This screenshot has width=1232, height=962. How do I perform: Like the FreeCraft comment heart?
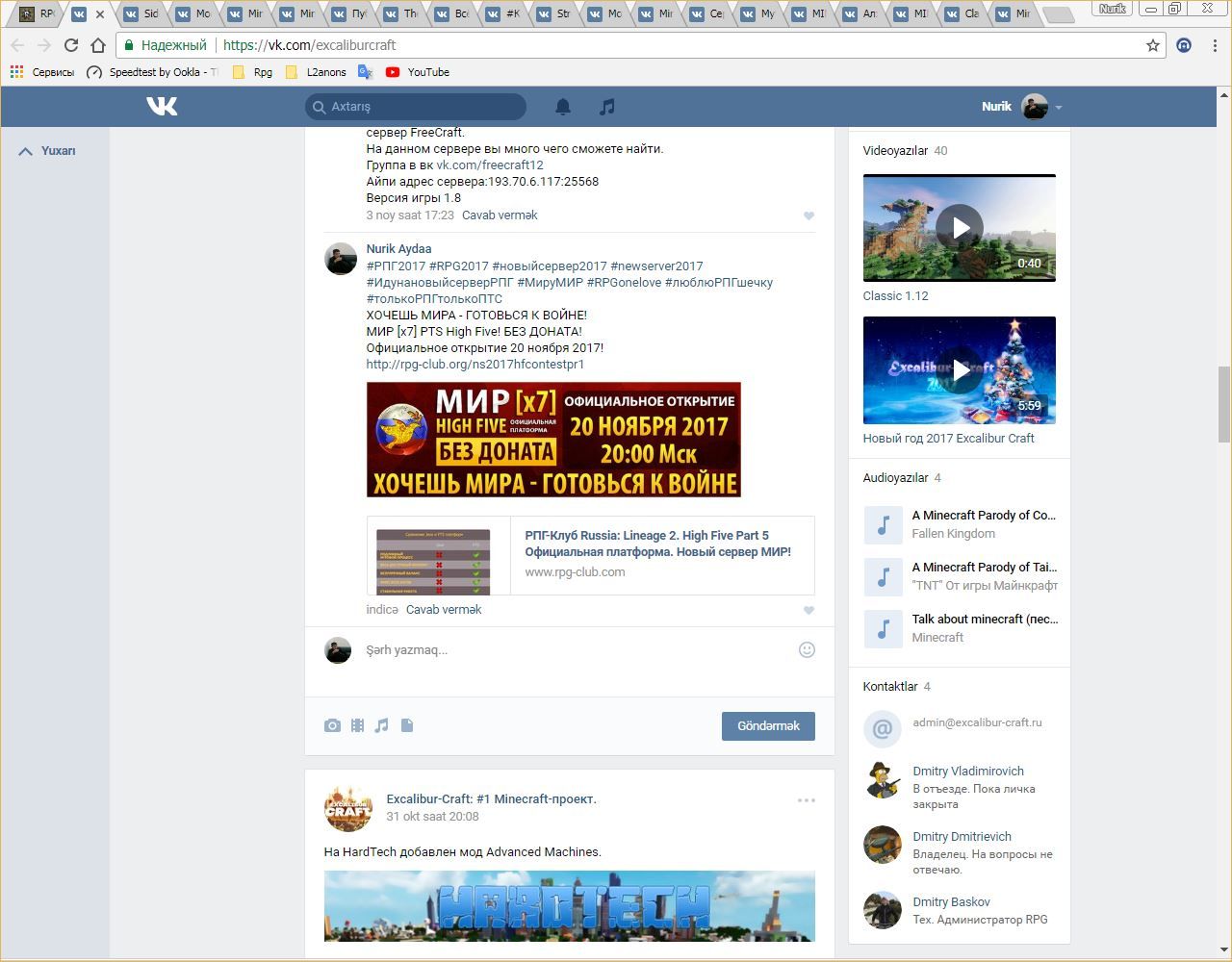click(808, 215)
